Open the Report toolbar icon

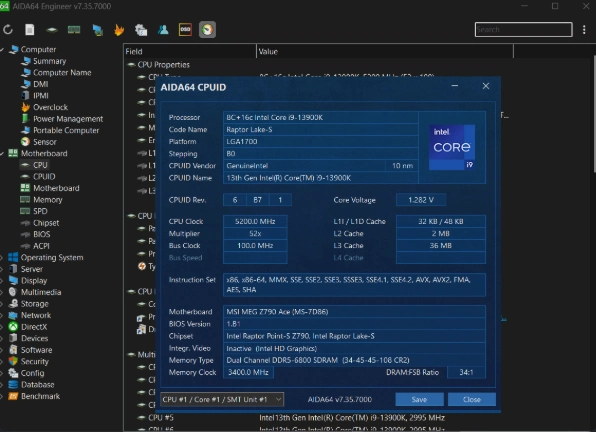pos(30,29)
